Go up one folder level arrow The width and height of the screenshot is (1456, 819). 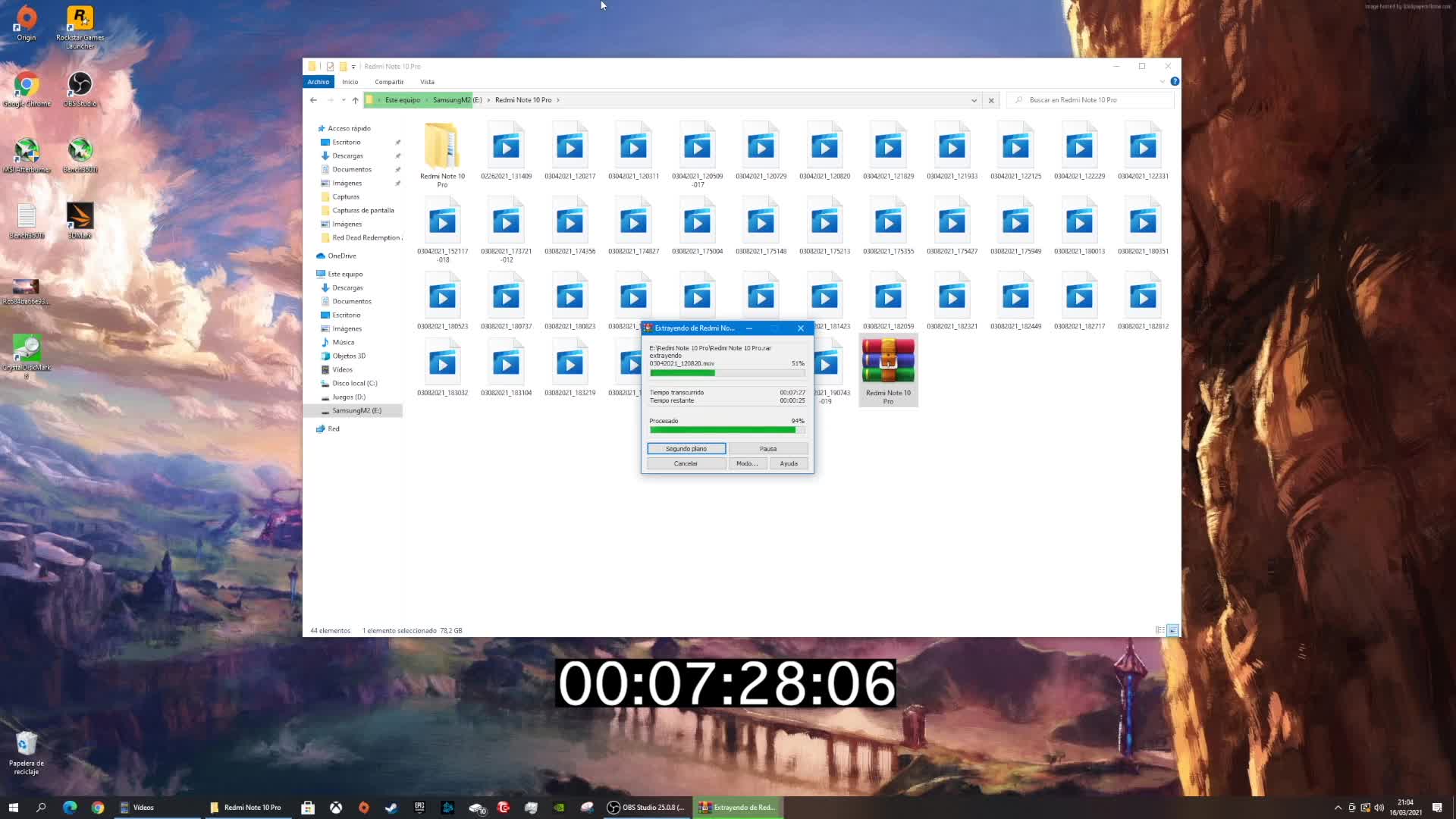tap(355, 100)
